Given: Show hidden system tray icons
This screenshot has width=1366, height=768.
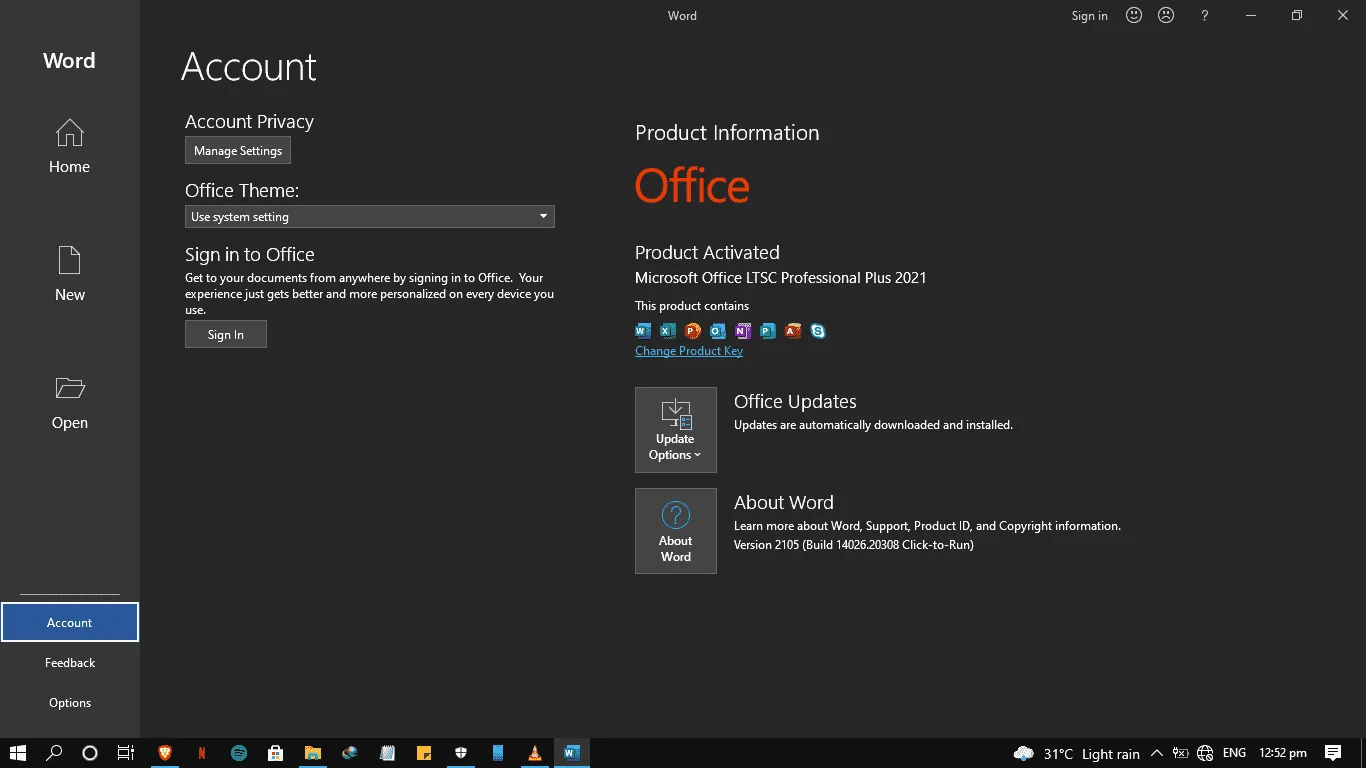Looking at the screenshot, I should [1157, 753].
